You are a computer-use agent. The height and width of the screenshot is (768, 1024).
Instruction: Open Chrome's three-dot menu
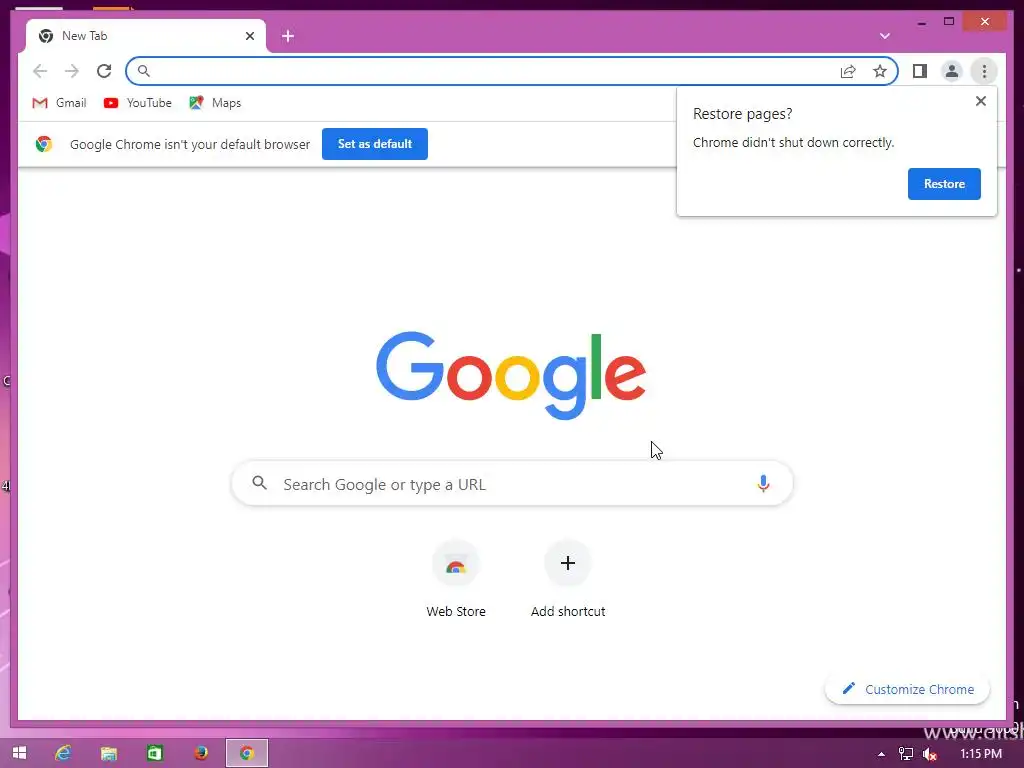[x=984, y=71]
